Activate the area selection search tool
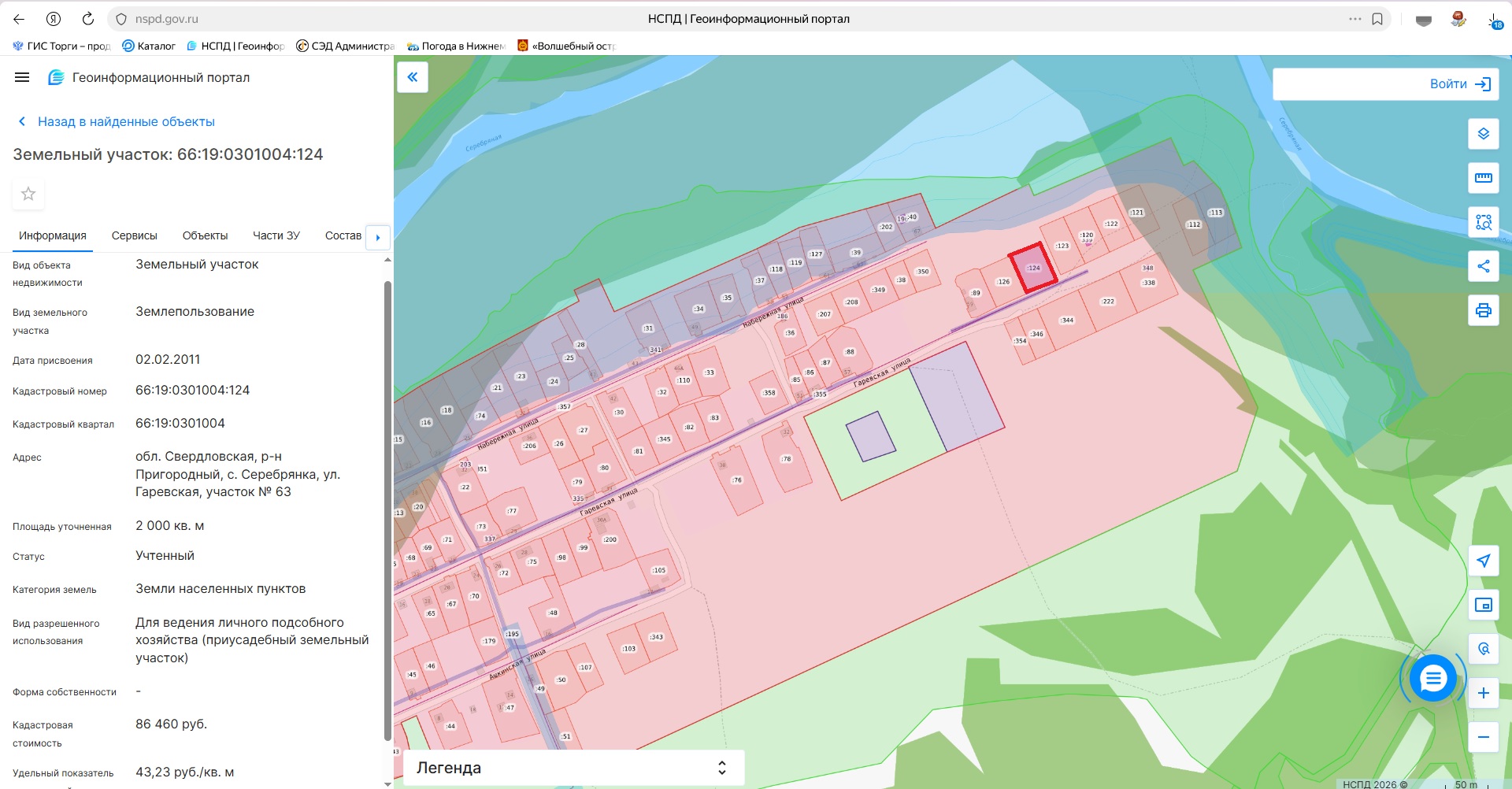Image resolution: width=1512 pixels, height=789 pixels. click(1484, 222)
